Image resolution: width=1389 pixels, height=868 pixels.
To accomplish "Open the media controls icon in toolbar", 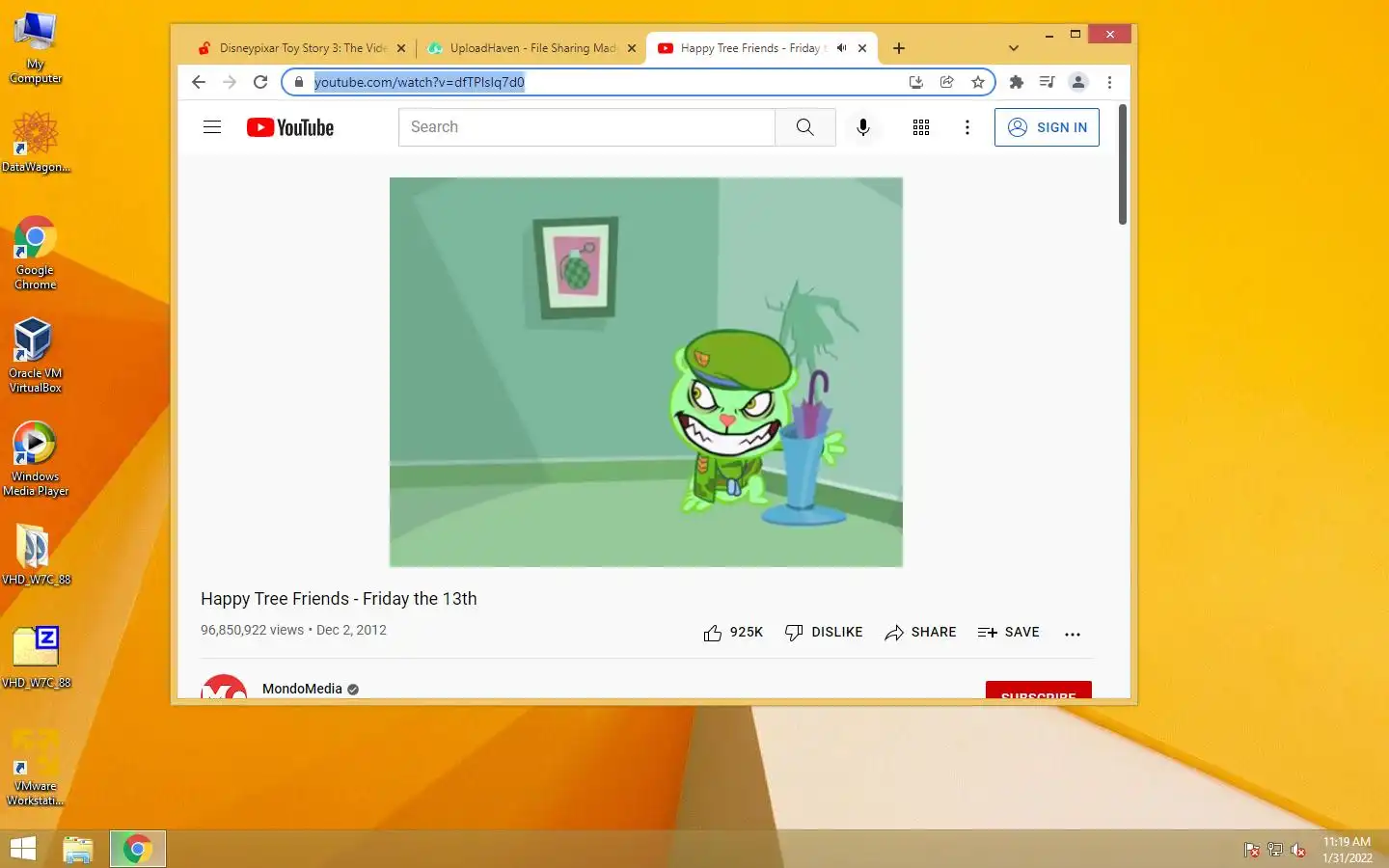I will click(1048, 82).
